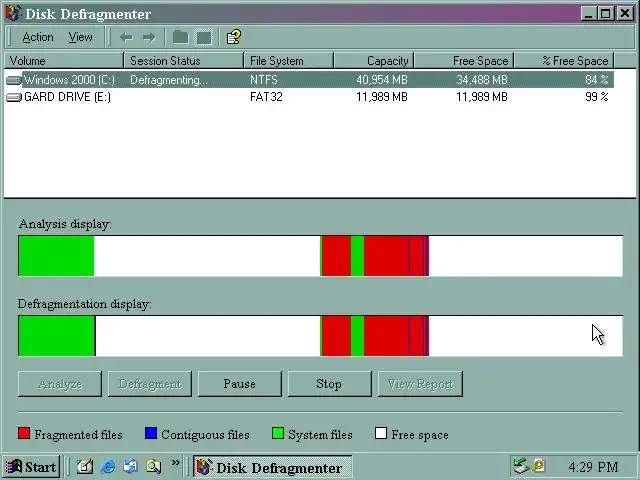Click the search folder quick launch icon

coord(153,466)
